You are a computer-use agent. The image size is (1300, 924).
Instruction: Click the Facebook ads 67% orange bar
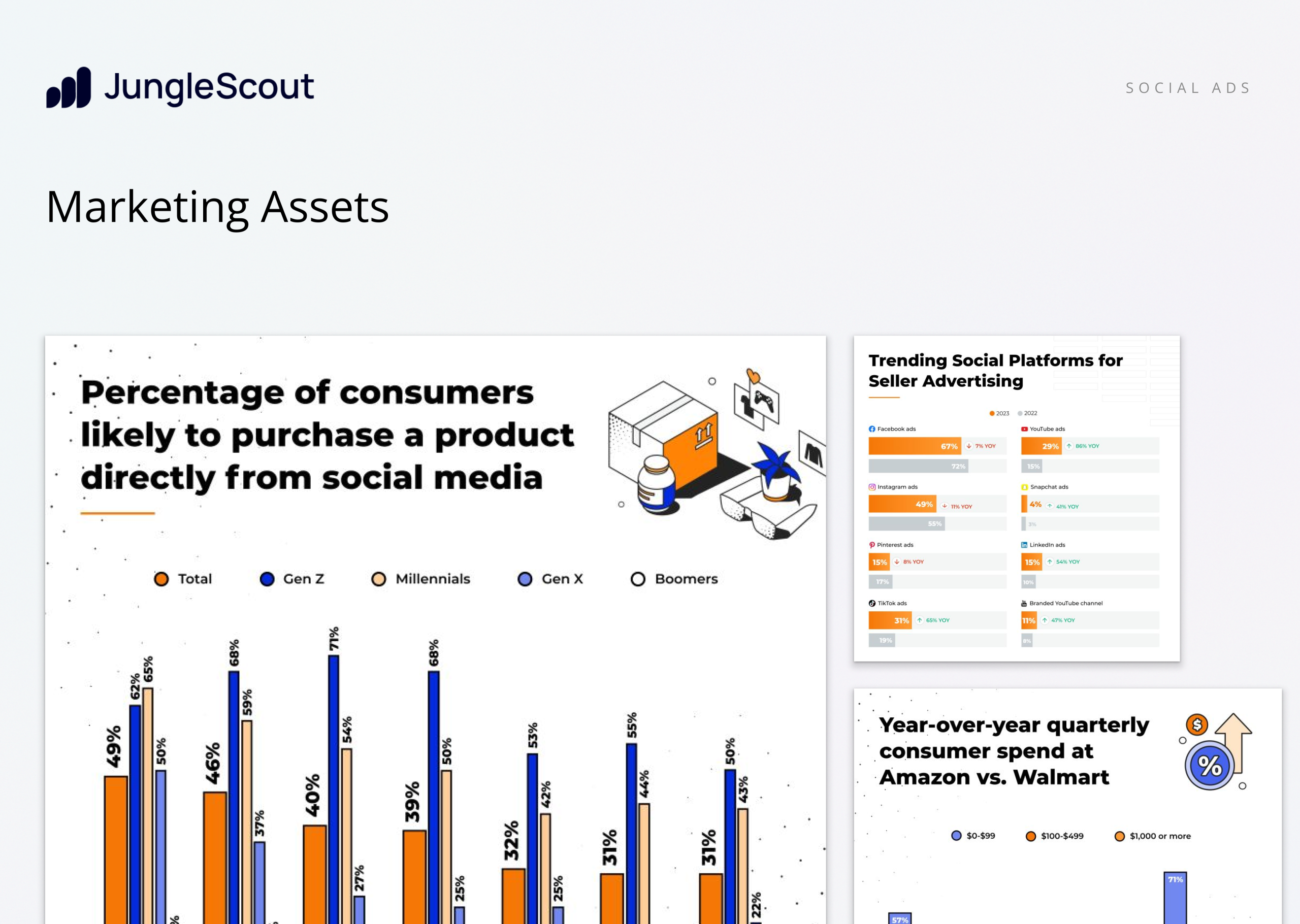click(x=914, y=446)
